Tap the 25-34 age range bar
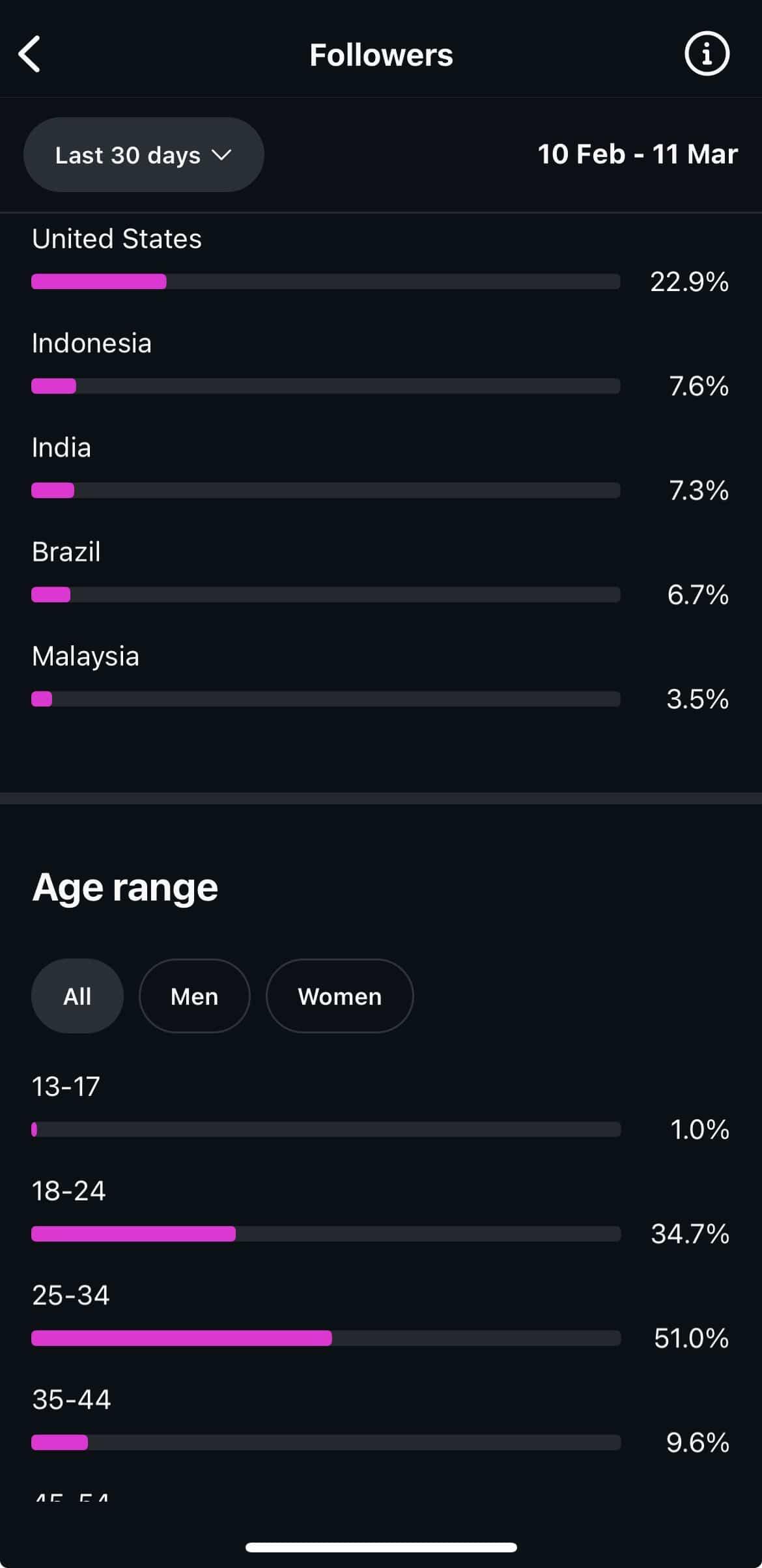Image resolution: width=762 pixels, height=1568 pixels. 326,1338
